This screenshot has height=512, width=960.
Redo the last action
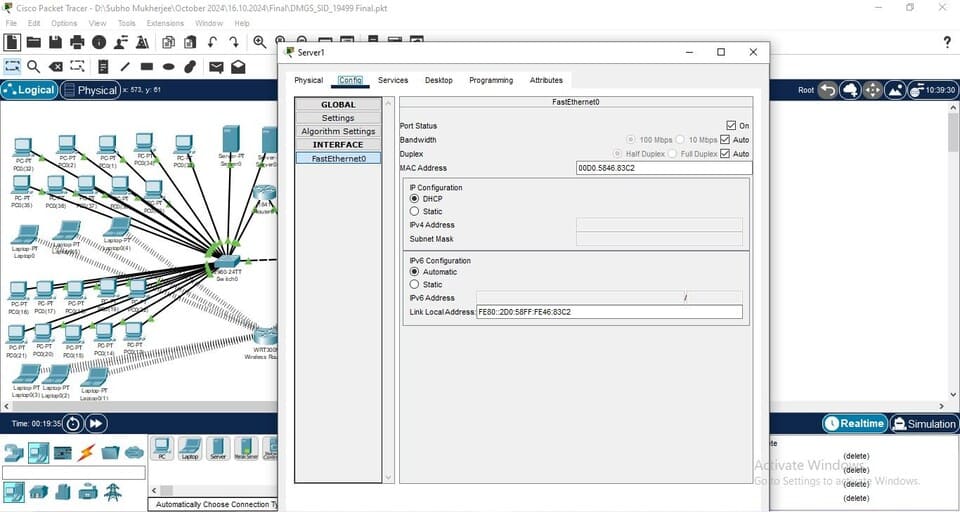[234, 42]
